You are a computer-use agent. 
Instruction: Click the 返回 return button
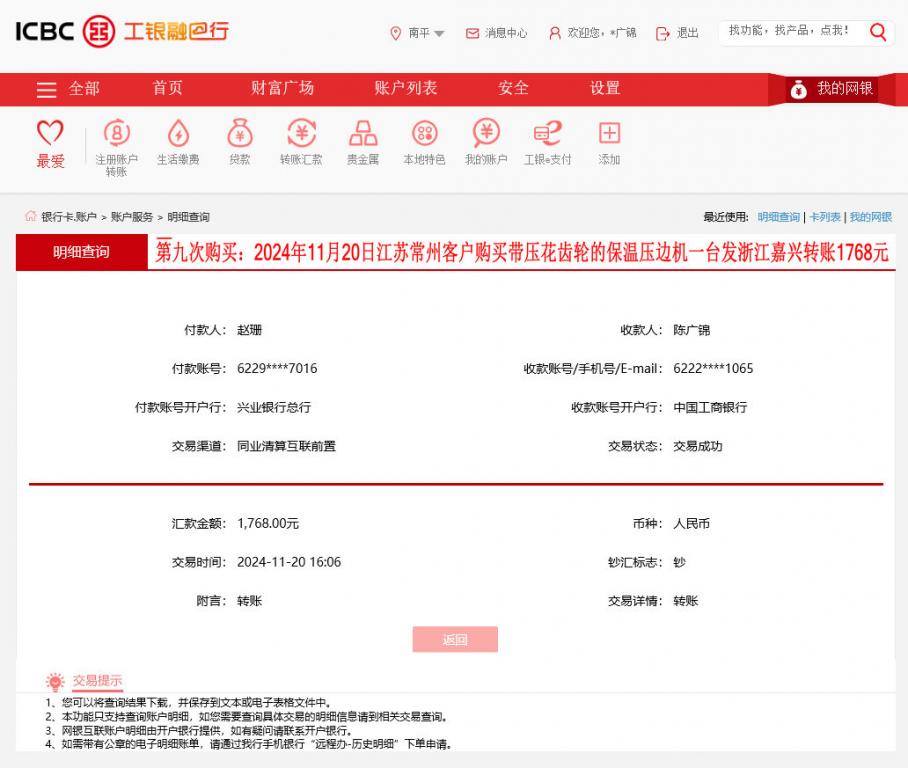(454, 639)
